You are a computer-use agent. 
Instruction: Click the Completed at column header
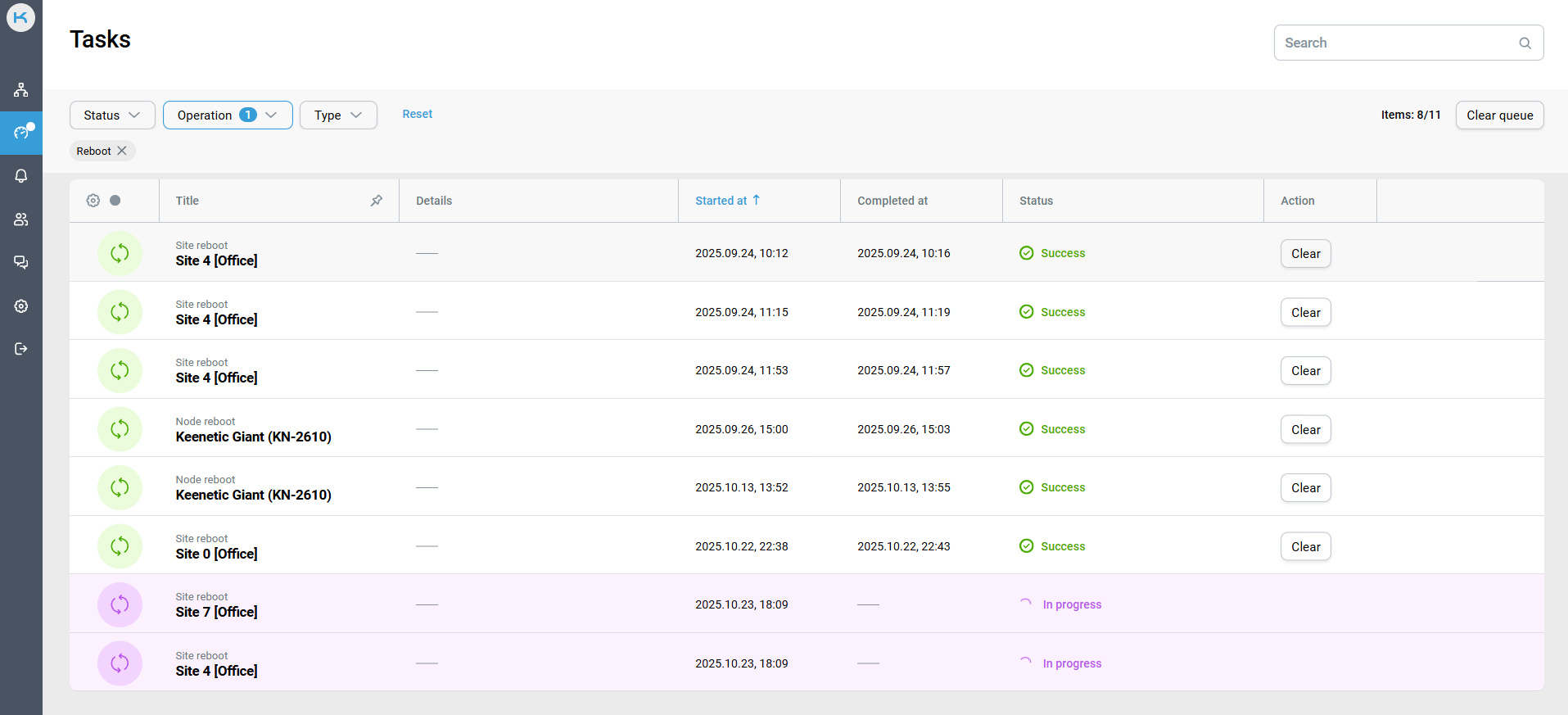[892, 201]
